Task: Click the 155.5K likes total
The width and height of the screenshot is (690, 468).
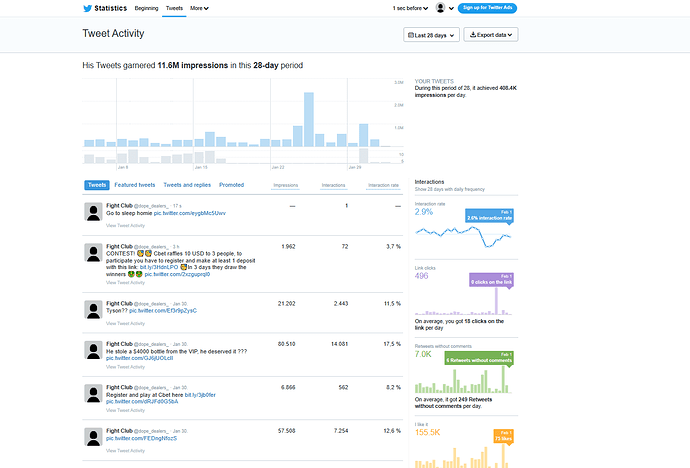Action: pos(427,432)
